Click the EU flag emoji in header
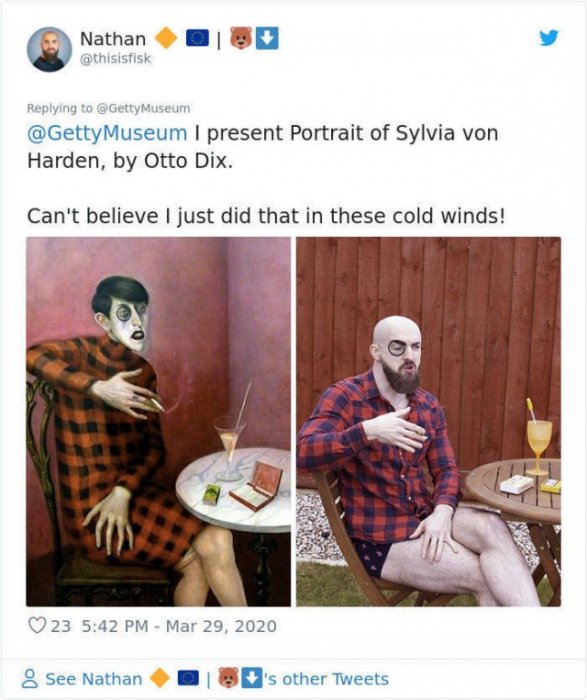 point(197,38)
